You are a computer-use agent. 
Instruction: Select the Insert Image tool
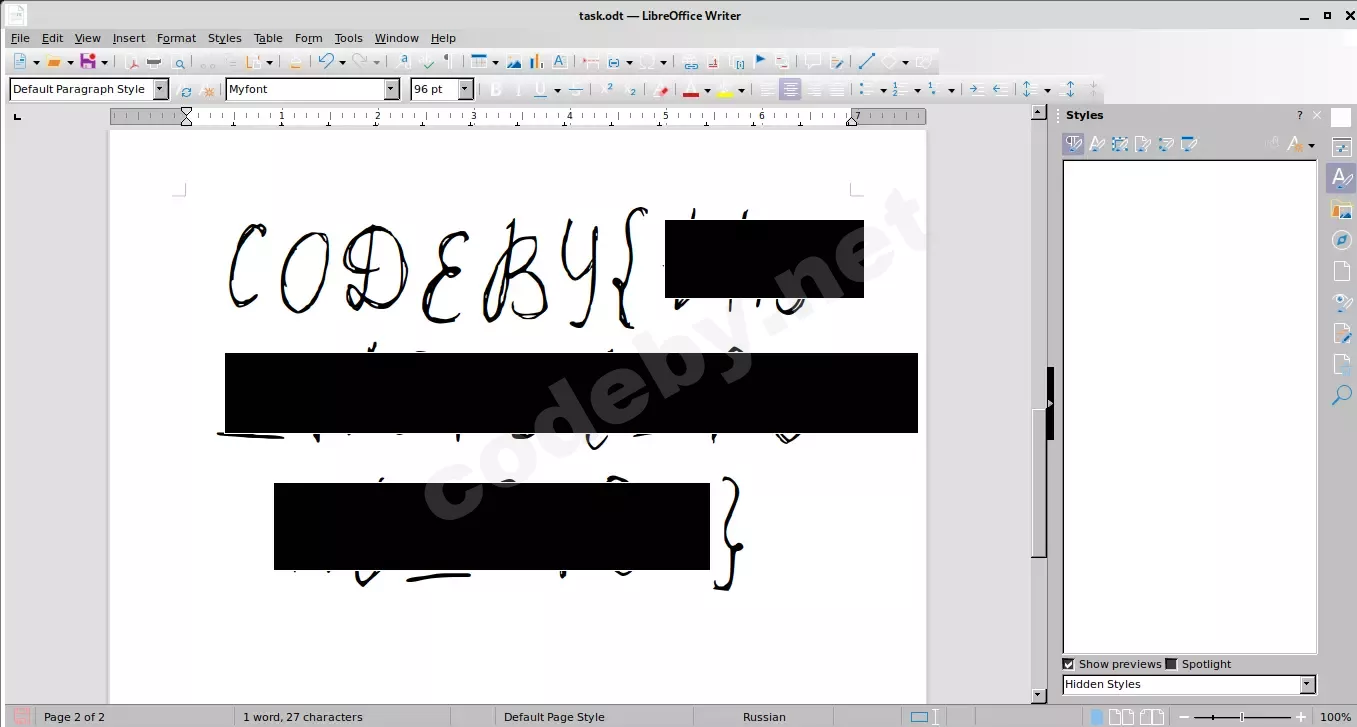512,61
